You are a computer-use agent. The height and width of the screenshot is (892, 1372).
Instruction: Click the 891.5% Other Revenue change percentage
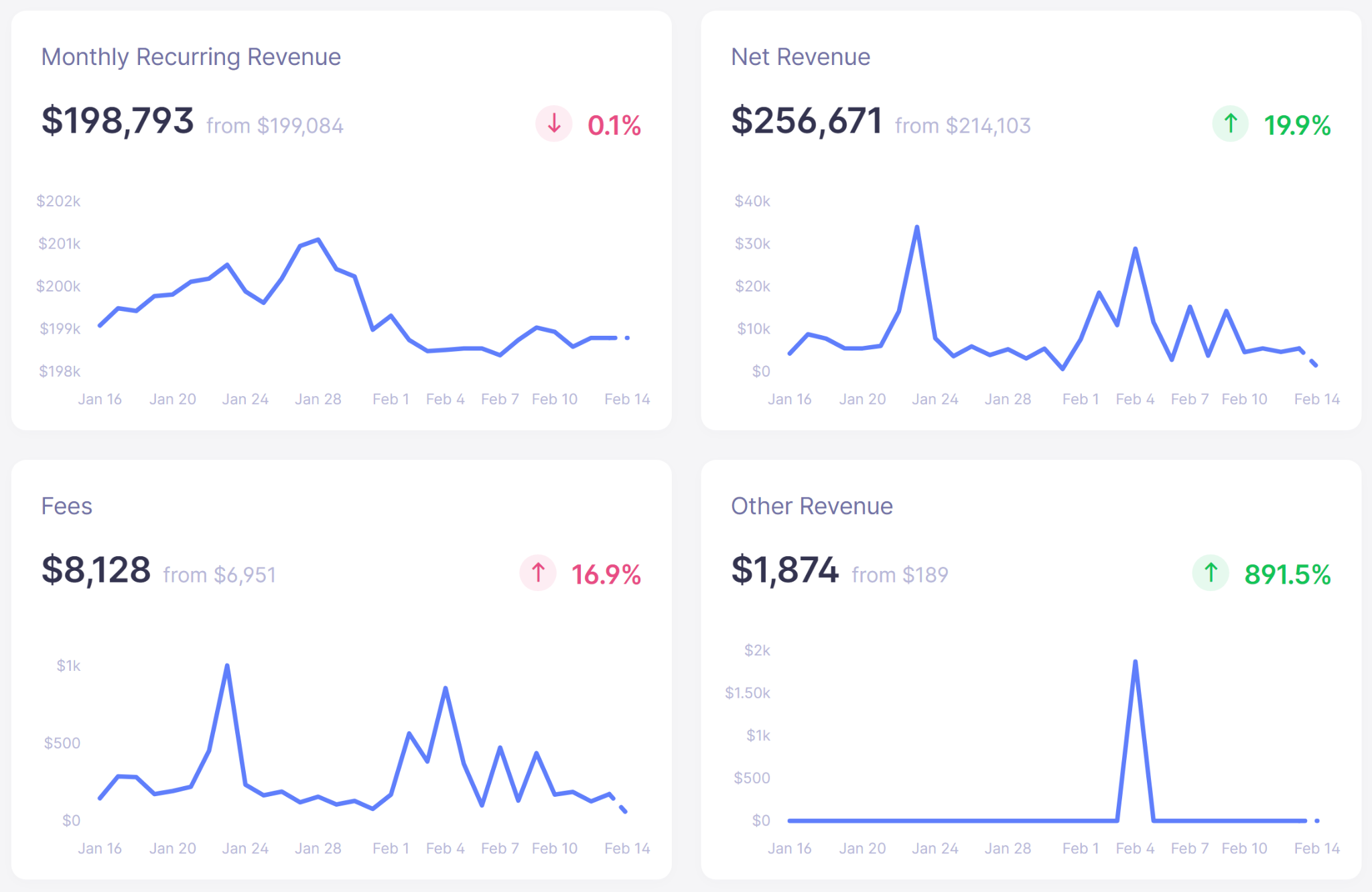[x=1288, y=574]
